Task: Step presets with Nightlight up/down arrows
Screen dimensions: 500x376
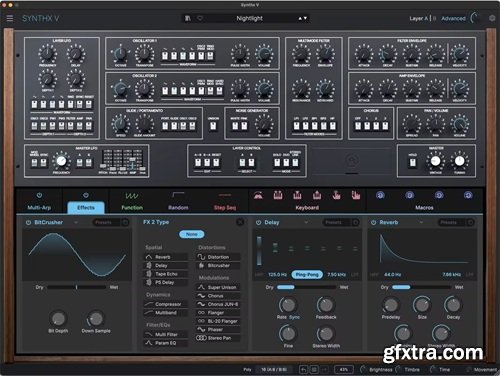Action: pyautogui.click(x=303, y=18)
